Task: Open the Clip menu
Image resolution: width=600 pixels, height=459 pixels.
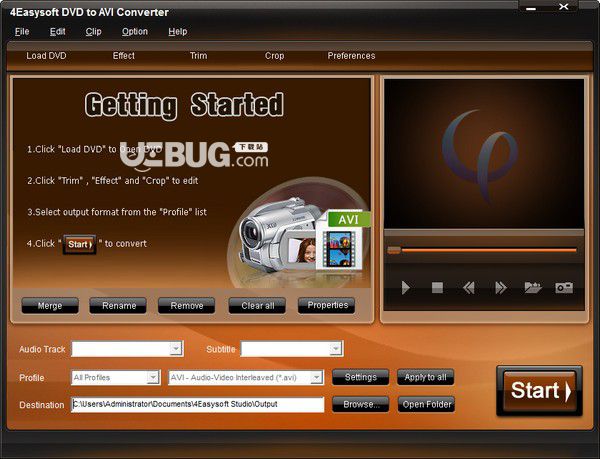Action: (93, 31)
